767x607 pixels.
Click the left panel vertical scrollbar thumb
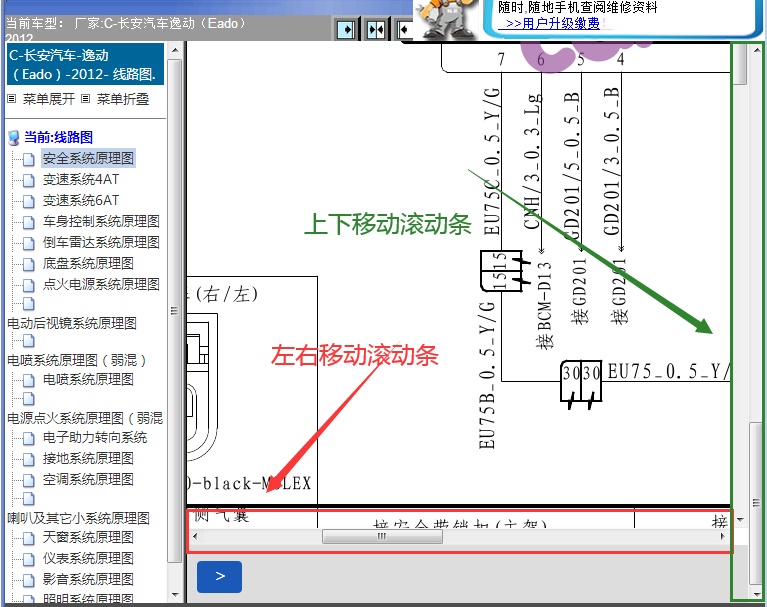tap(174, 311)
